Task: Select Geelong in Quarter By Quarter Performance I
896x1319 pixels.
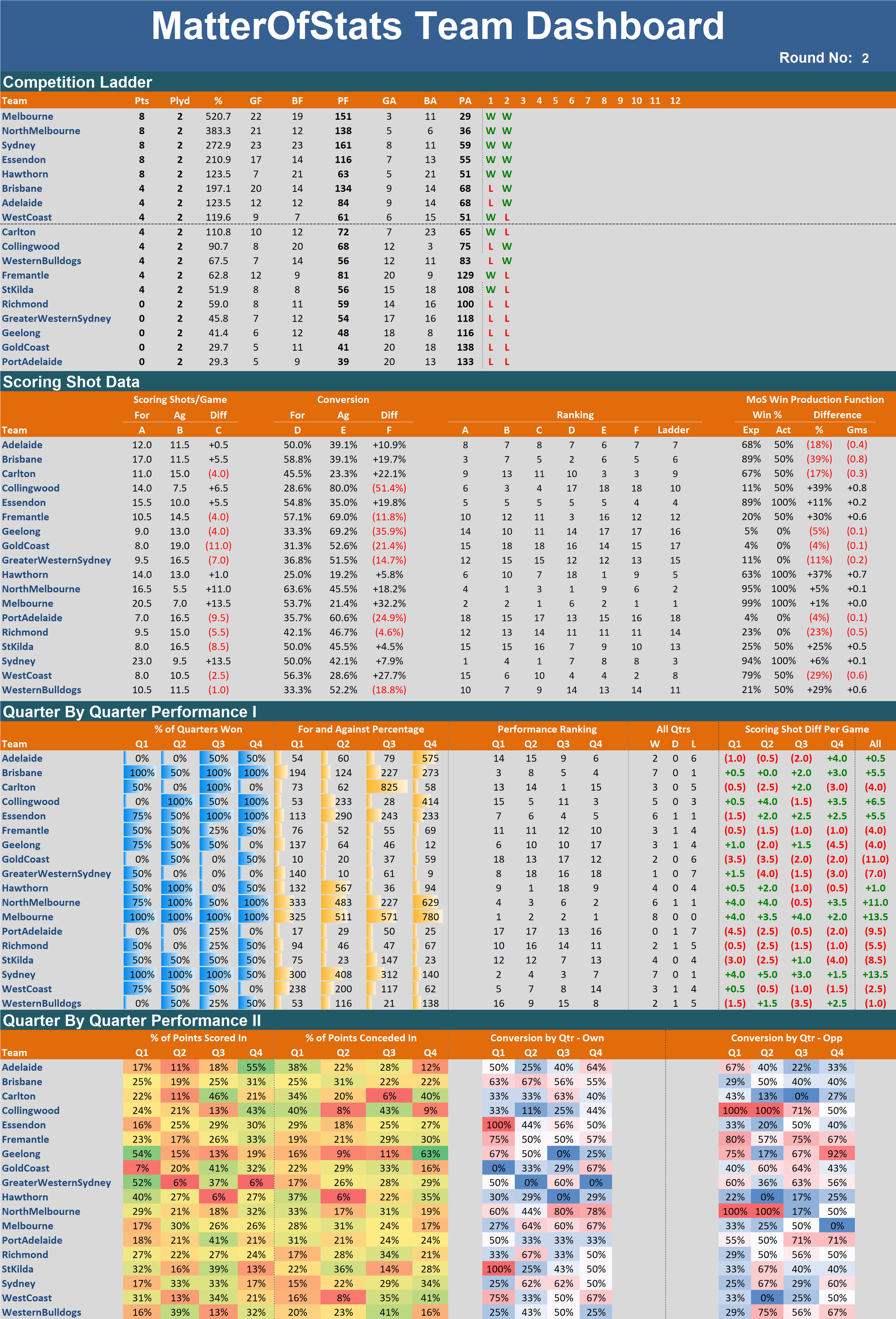Action: 21,845
